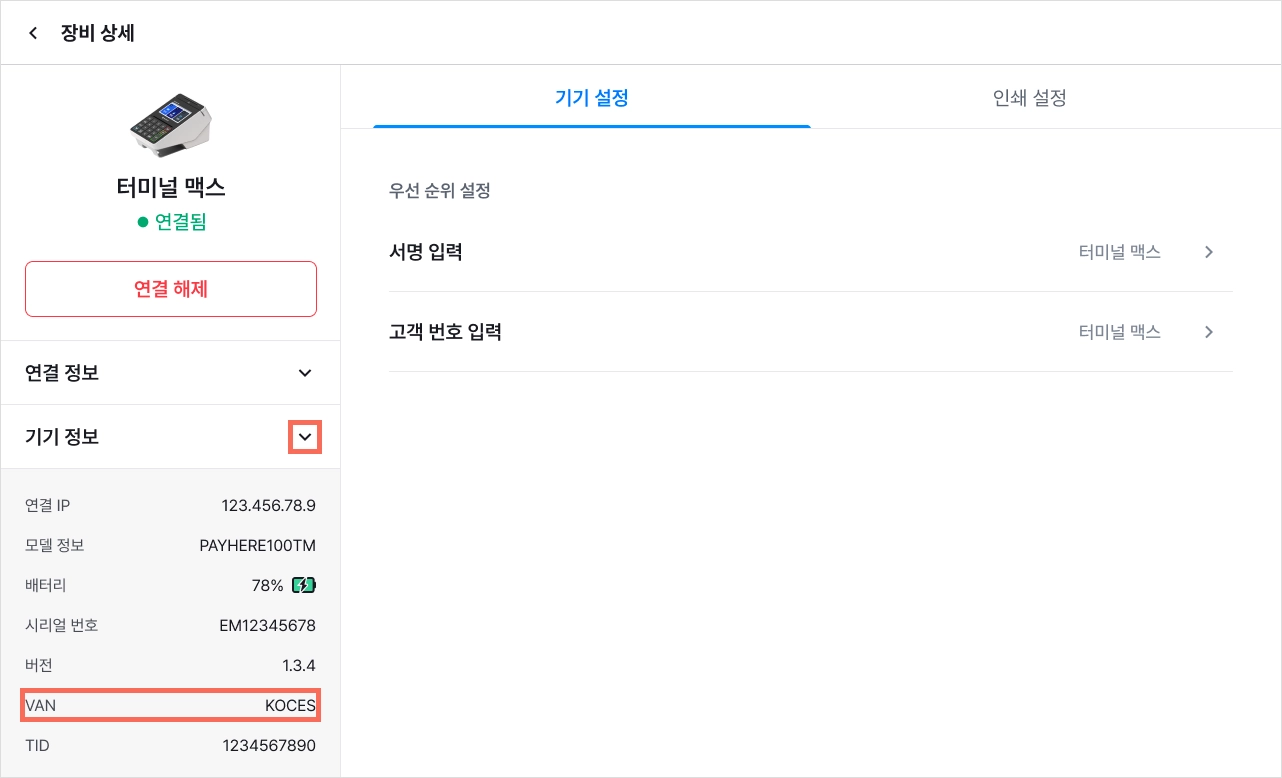The image size is (1282, 778).
Task: Select the 고객 번호 입력 priority row
Action: (x=810, y=332)
